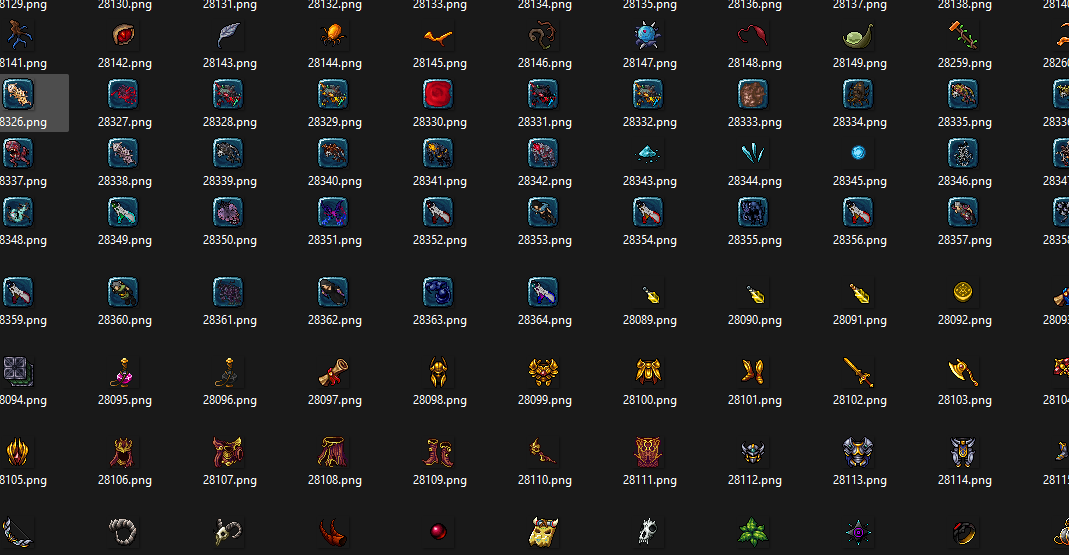Screen dimensions: 1069x555
Task: Click the 28146.png brown whip icon
Action: click(x=543, y=35)
